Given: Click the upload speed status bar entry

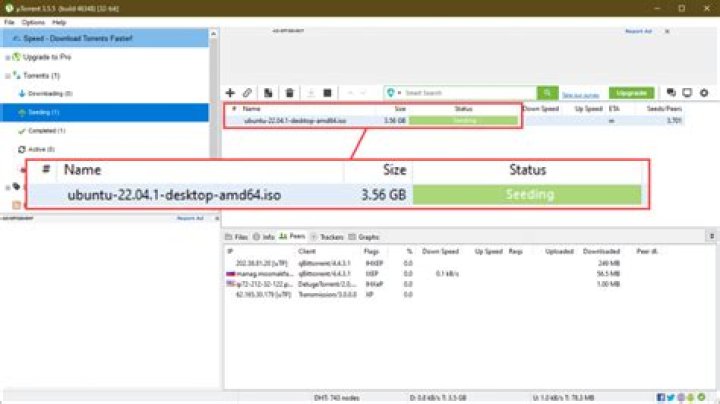Looking at the screenshot, I should 563,398.
